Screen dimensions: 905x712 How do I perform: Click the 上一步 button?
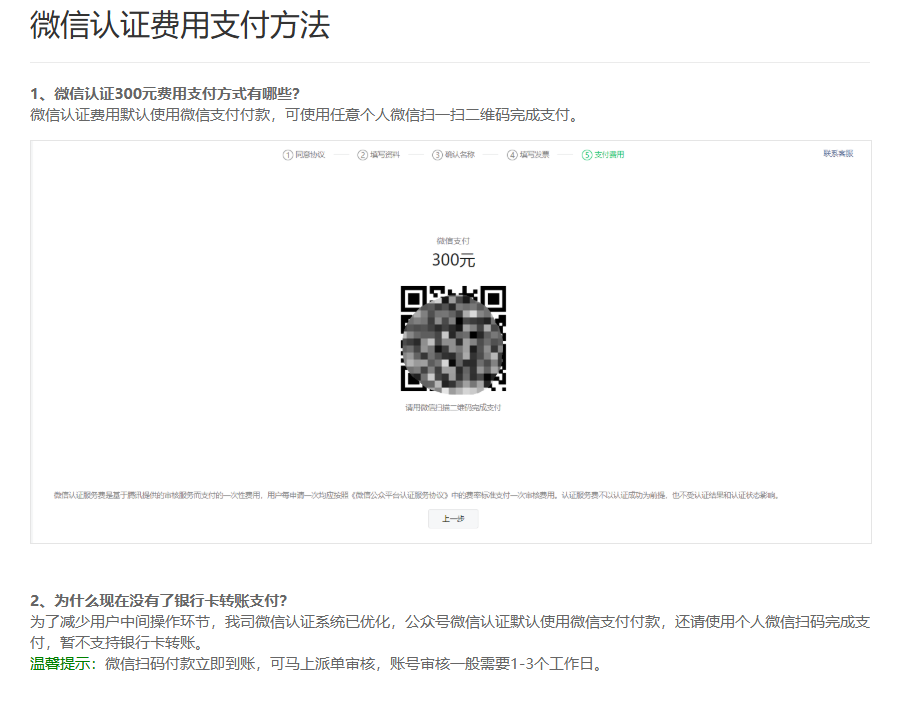pos(453,519)
